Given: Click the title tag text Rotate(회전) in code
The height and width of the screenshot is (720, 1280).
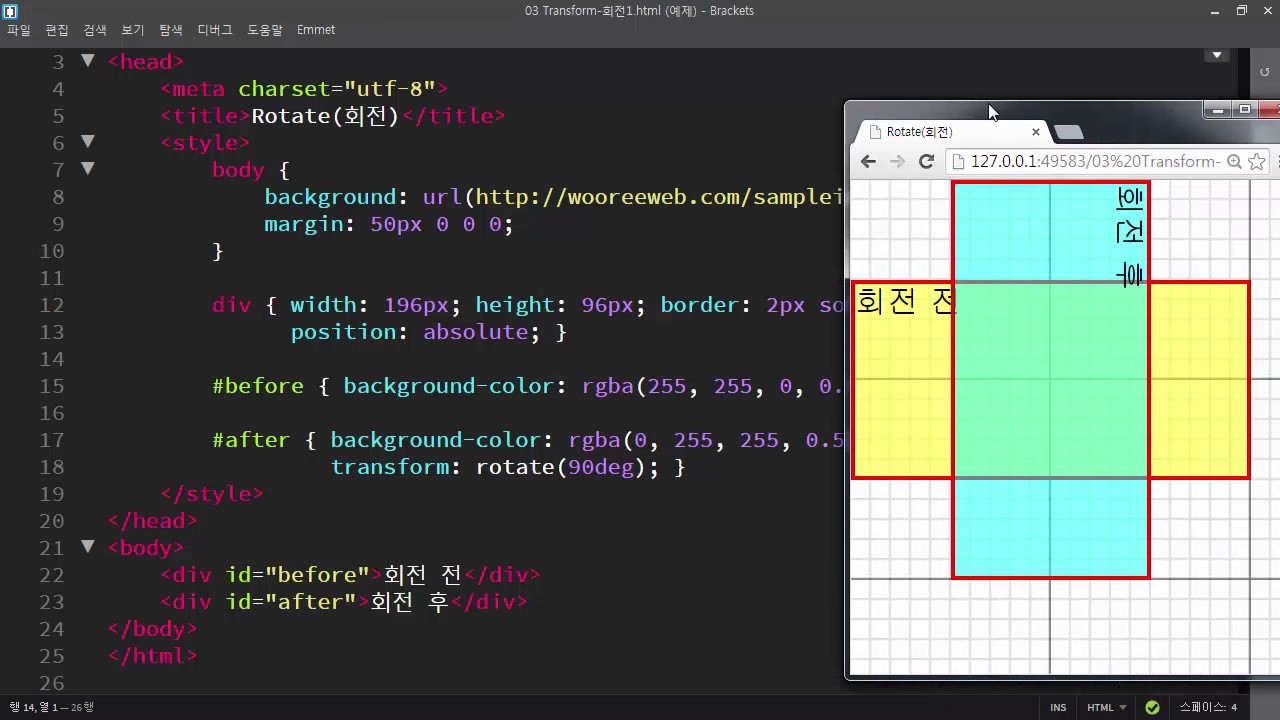Looking at the screenshot, I should tap(325, 116).
